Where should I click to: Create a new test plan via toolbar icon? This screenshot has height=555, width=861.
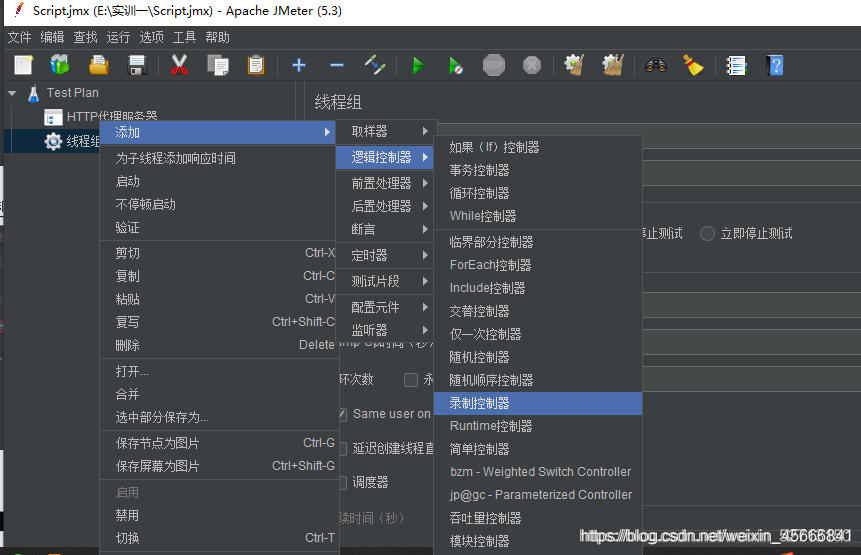(24, 65)
